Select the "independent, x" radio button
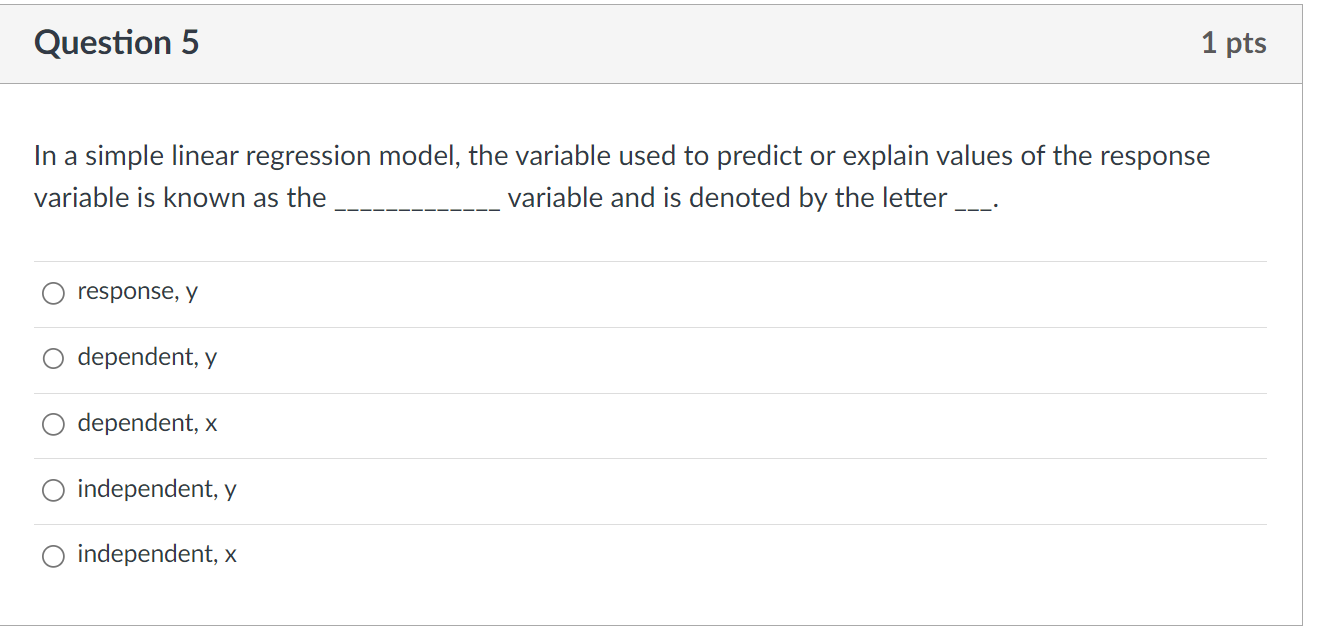Viewport: 1328px width, 631px height. click(53, 556)
